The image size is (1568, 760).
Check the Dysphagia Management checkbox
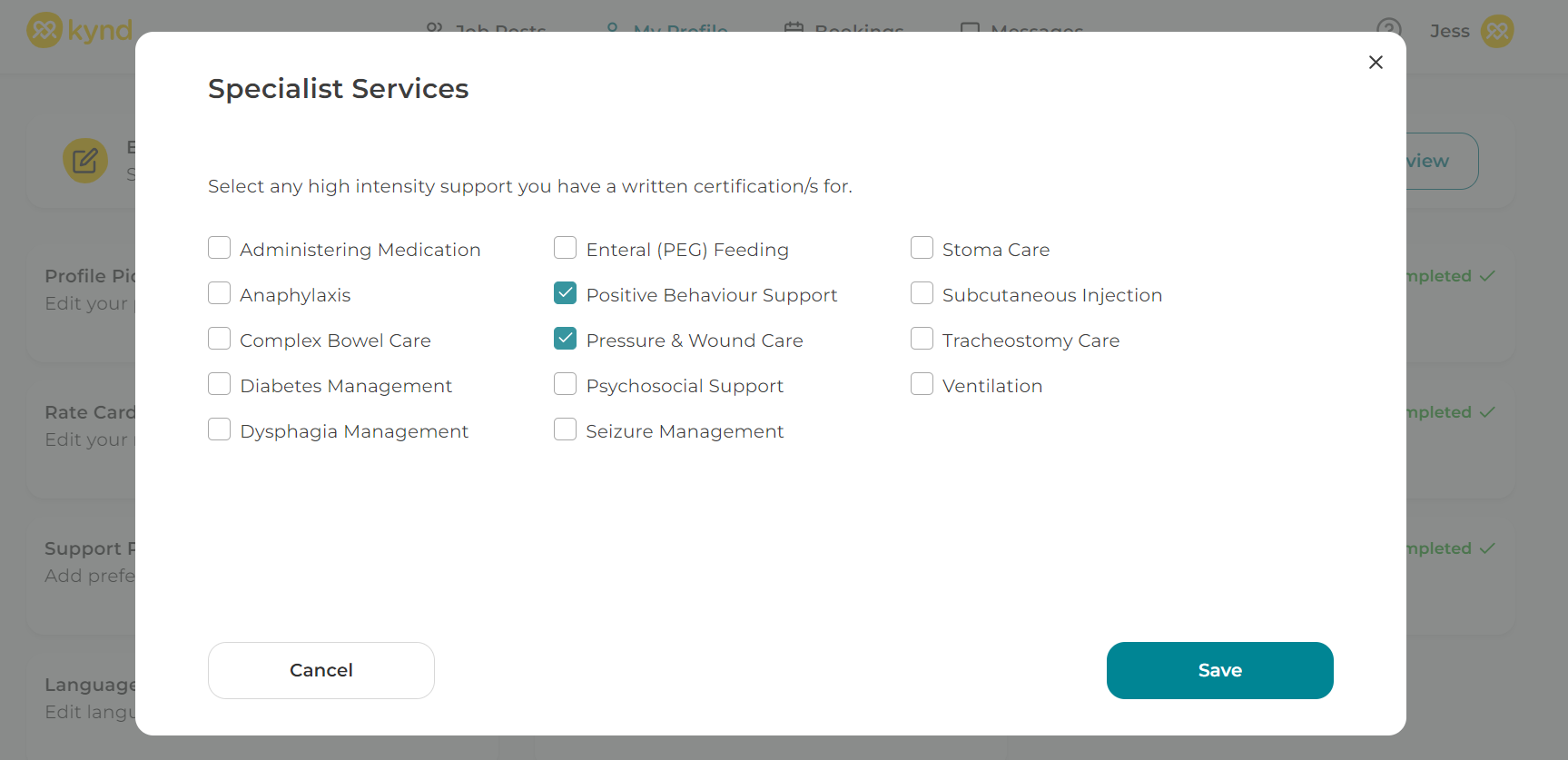[x=219, y=429]
